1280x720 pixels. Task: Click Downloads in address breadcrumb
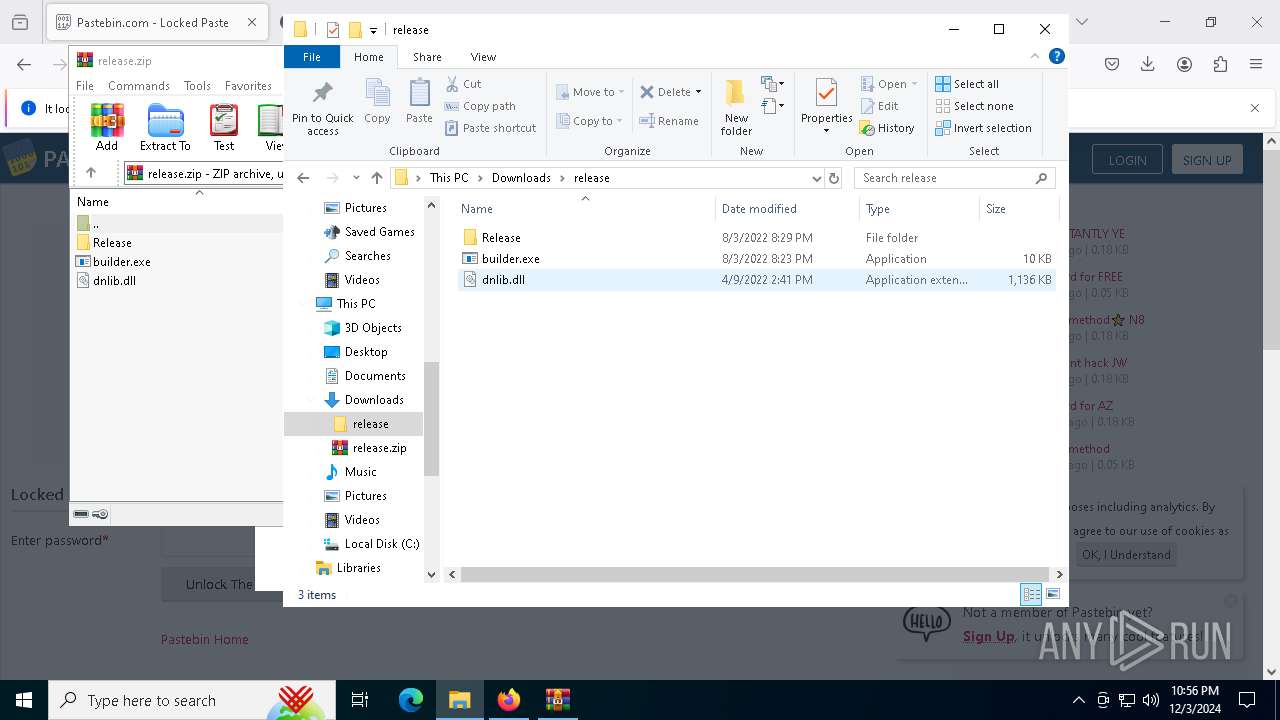[521, 178]
